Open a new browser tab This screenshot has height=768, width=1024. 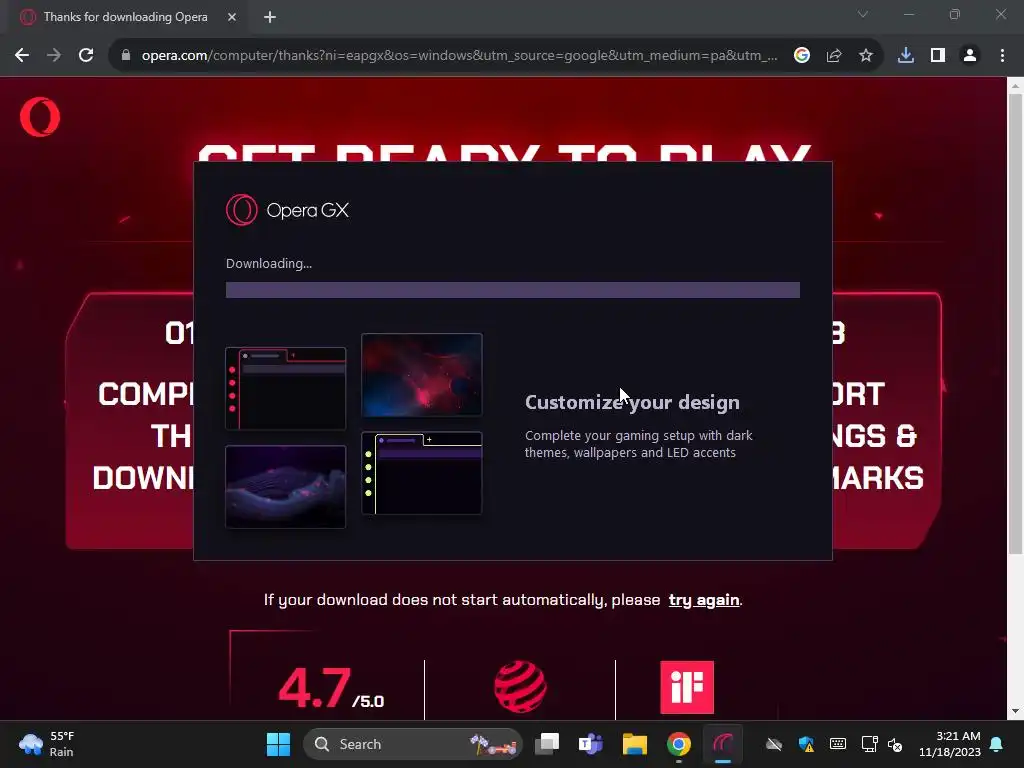(x=270, y=17)
